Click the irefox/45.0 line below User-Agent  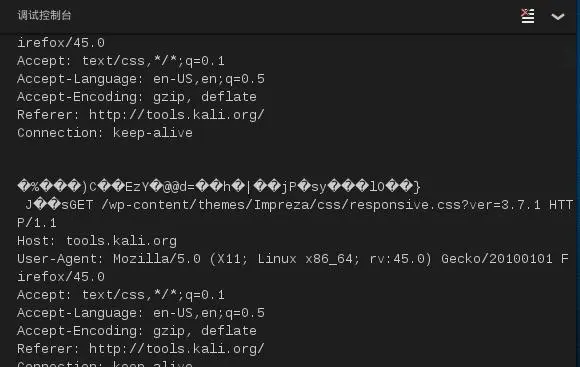coord(61,277)
